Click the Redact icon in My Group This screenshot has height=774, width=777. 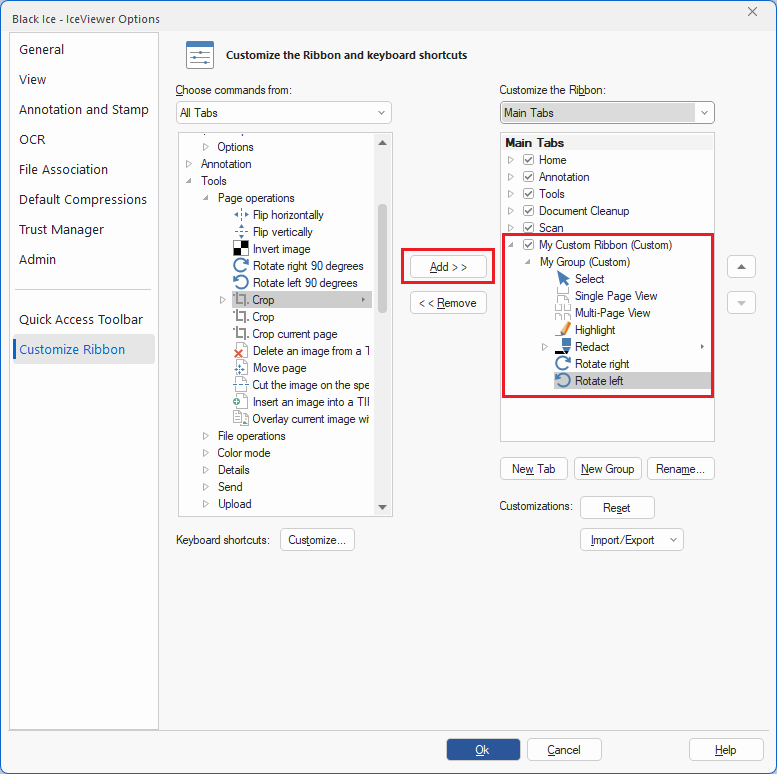563,347
